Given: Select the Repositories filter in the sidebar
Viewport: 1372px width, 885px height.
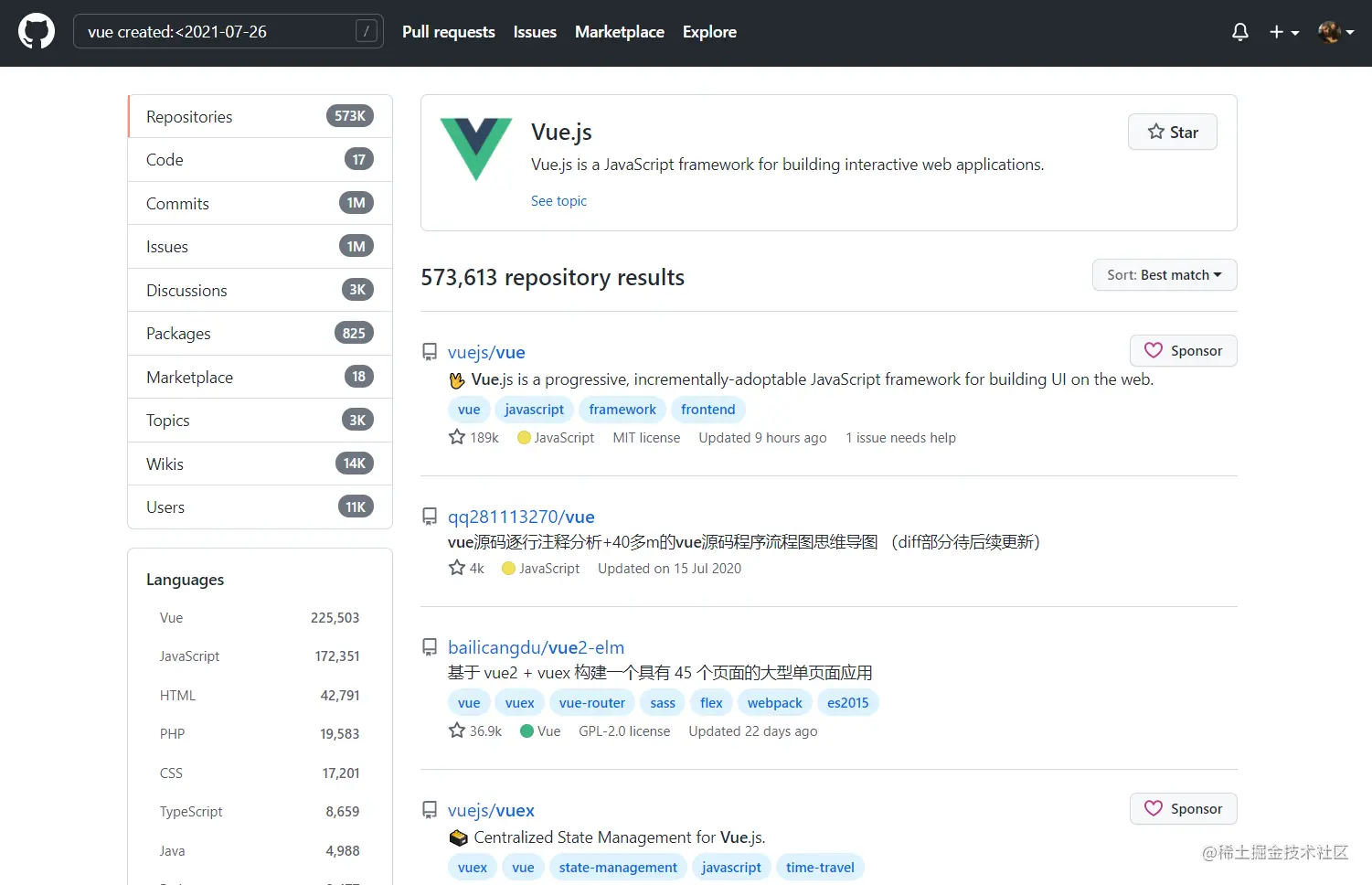Looking at the screenshot, I should [x=261, y=116].
